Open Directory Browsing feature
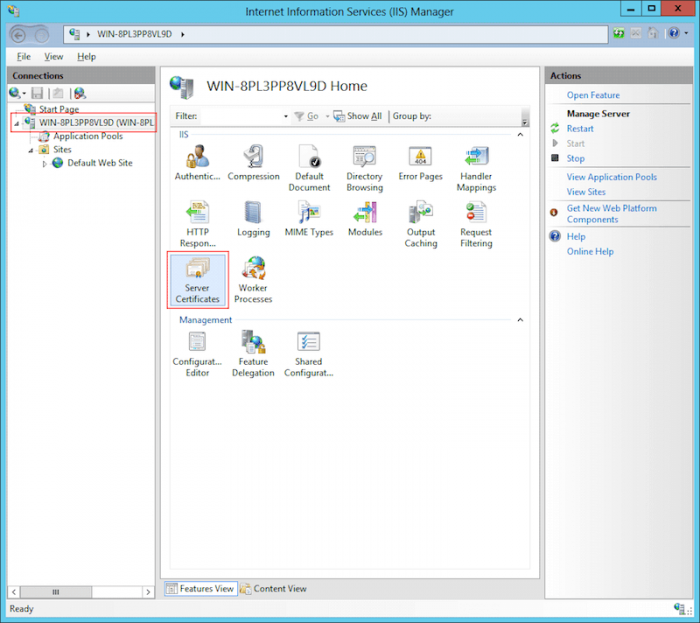The image size is (700, 623). tap(364, 163)
